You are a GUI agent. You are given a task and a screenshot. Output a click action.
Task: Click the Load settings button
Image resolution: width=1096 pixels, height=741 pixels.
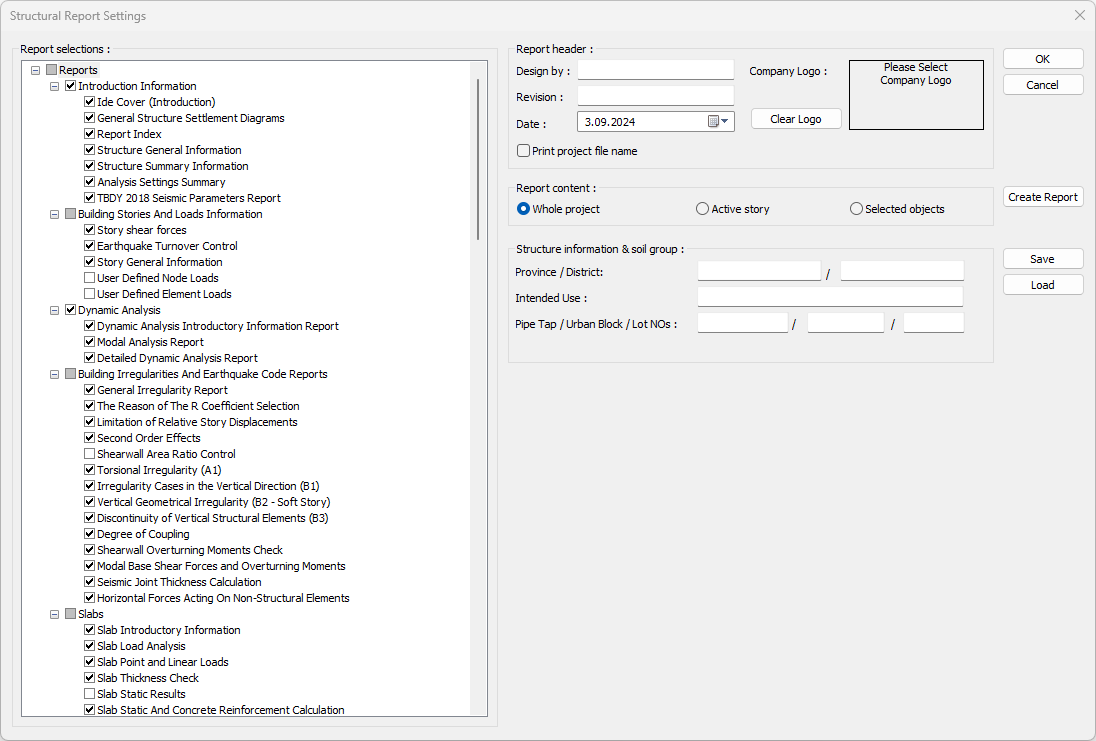(x=1043, y=285)
